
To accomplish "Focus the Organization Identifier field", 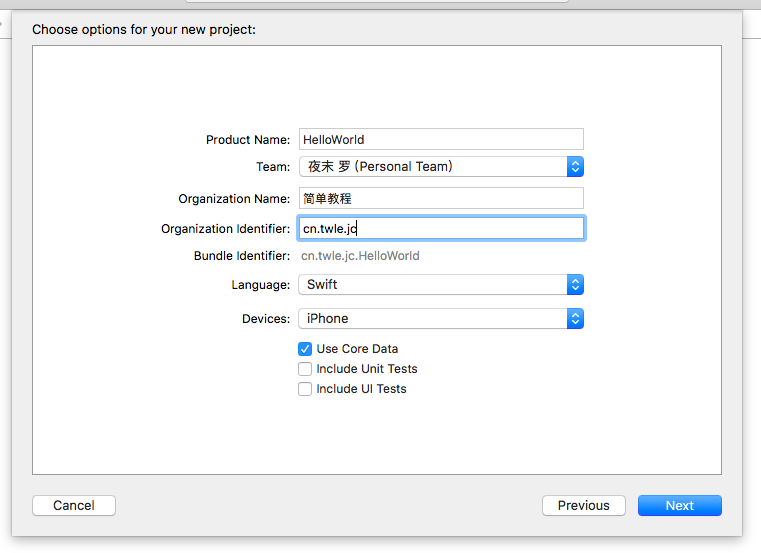I will 440,229.
